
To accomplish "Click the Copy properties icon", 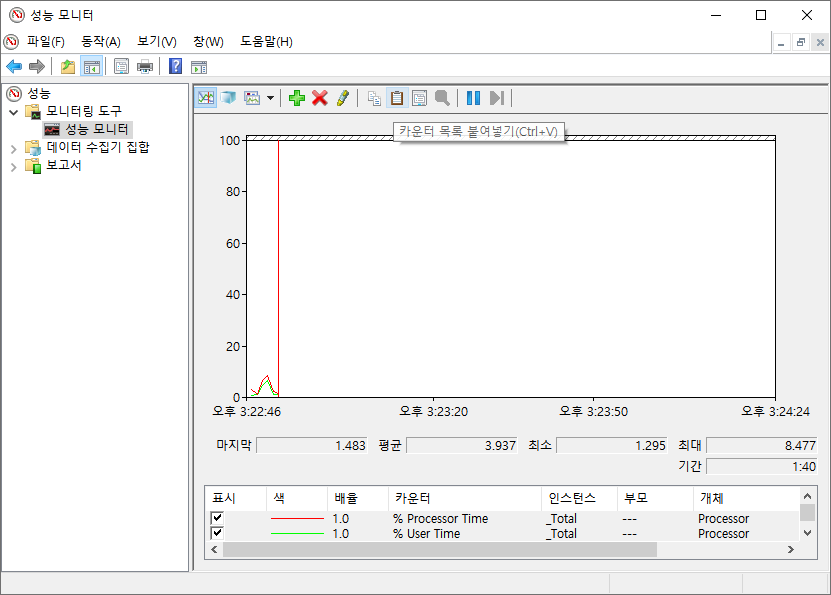I will pos(374,98).
